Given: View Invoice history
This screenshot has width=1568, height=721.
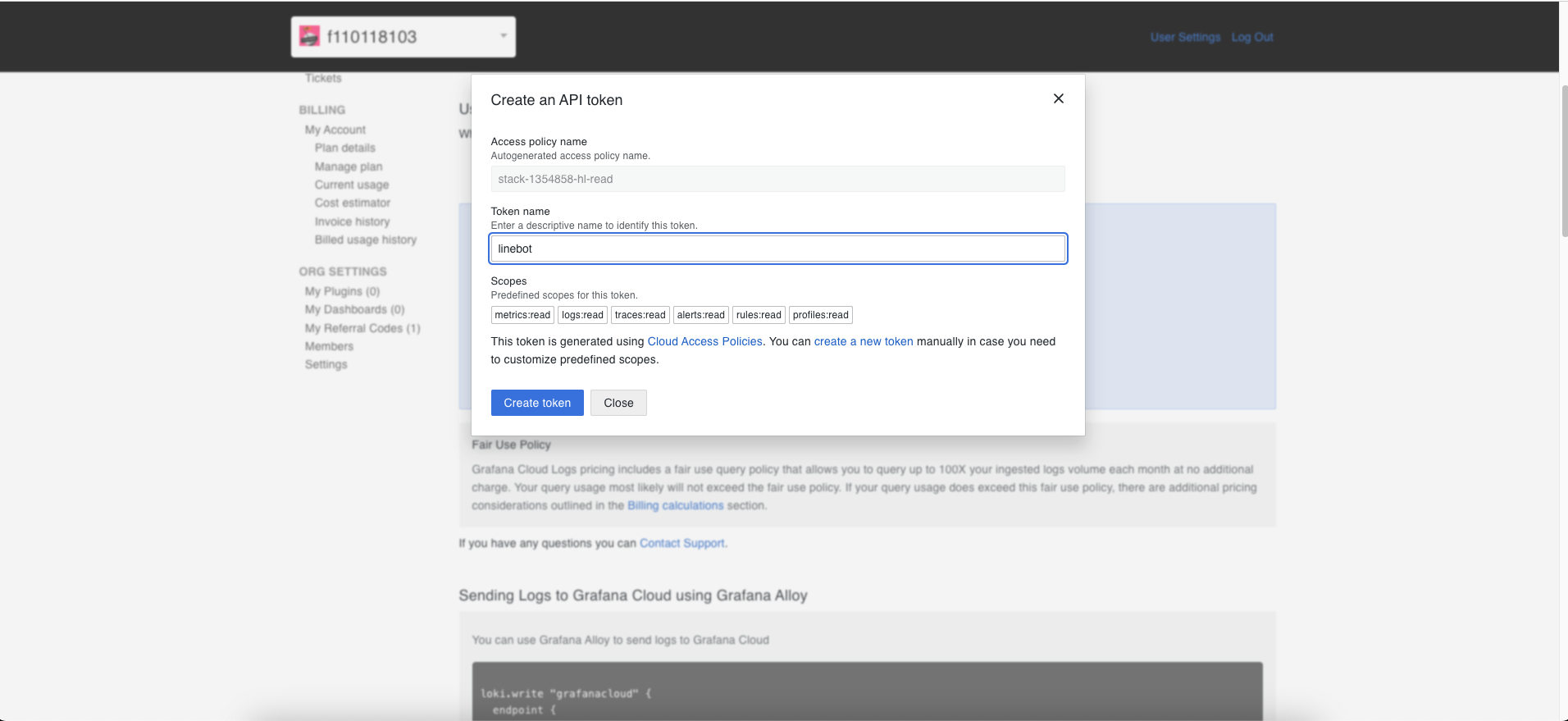Looking at the screenshot, I should click(x=353, y=221).
